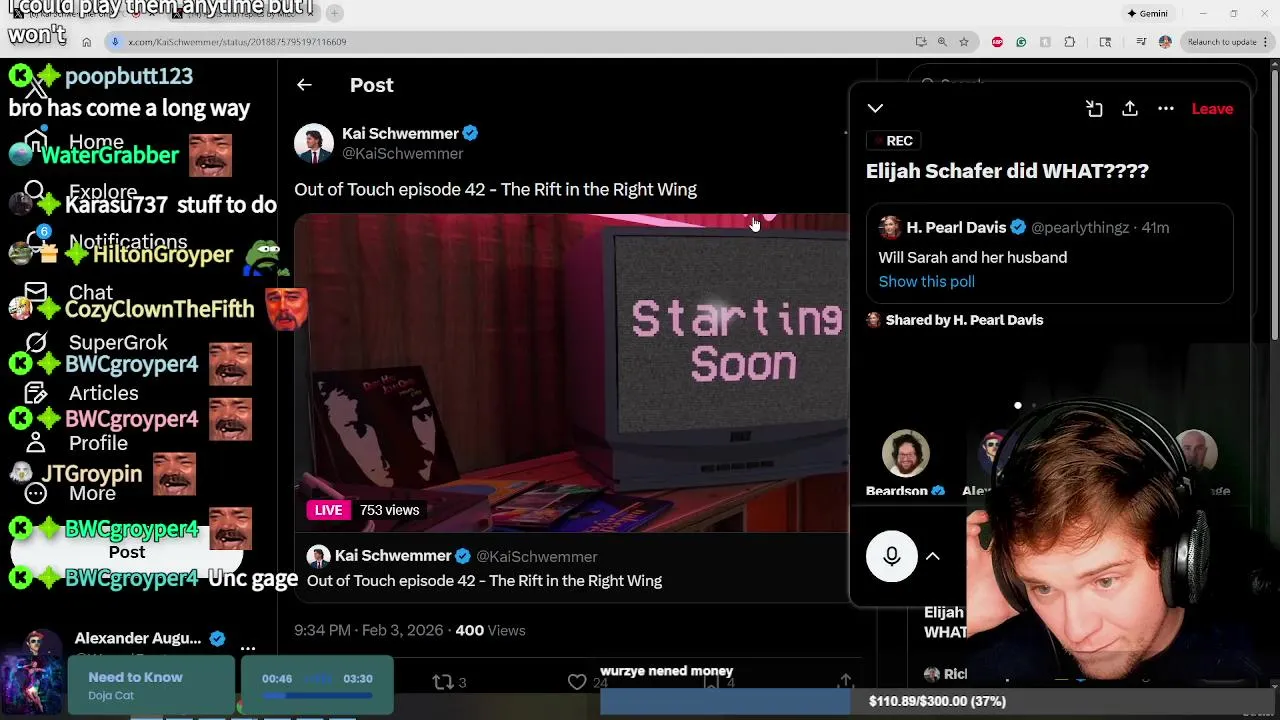Share the Space via upload icon
This screenshot has width=1280, height=720.
(1130, 108)
